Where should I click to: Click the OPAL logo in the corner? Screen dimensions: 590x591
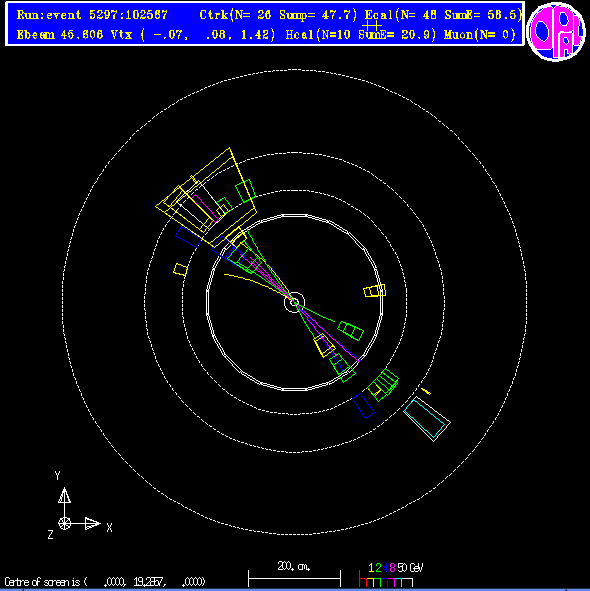click(x=556, y=32)
